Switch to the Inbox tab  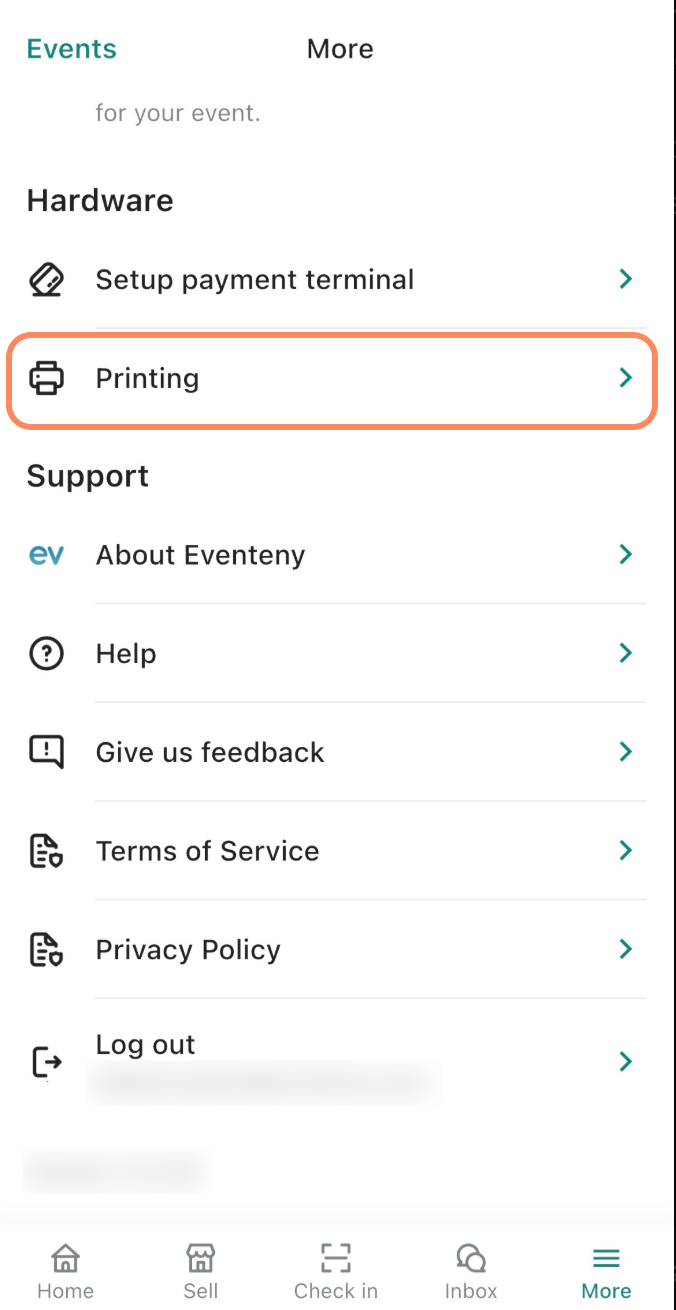point(471,1272)
